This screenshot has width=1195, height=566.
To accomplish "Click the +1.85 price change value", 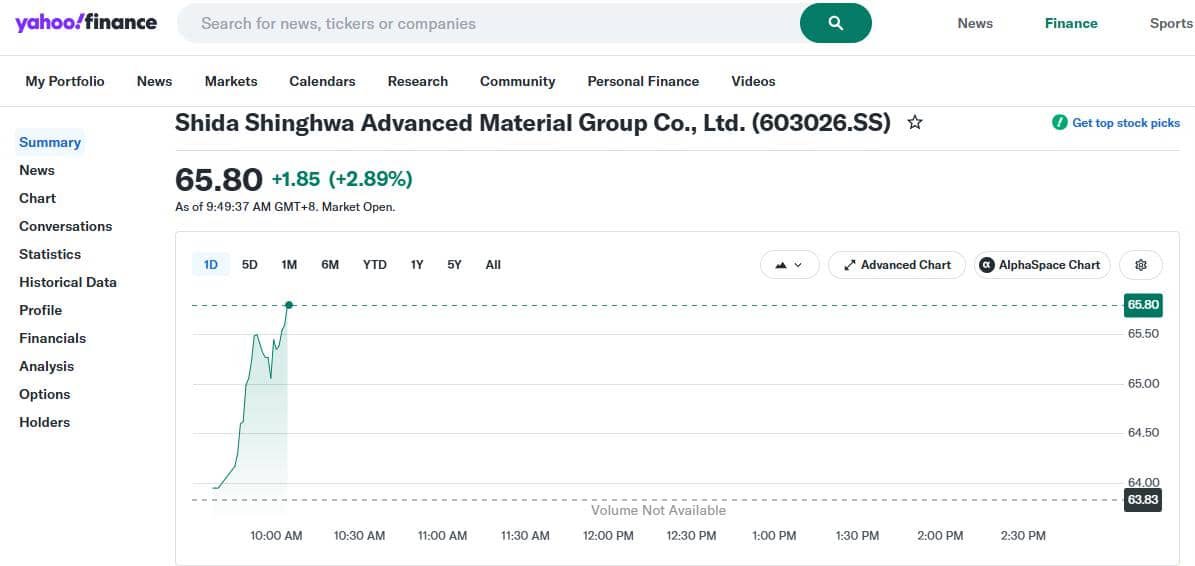I will (296, 180).
